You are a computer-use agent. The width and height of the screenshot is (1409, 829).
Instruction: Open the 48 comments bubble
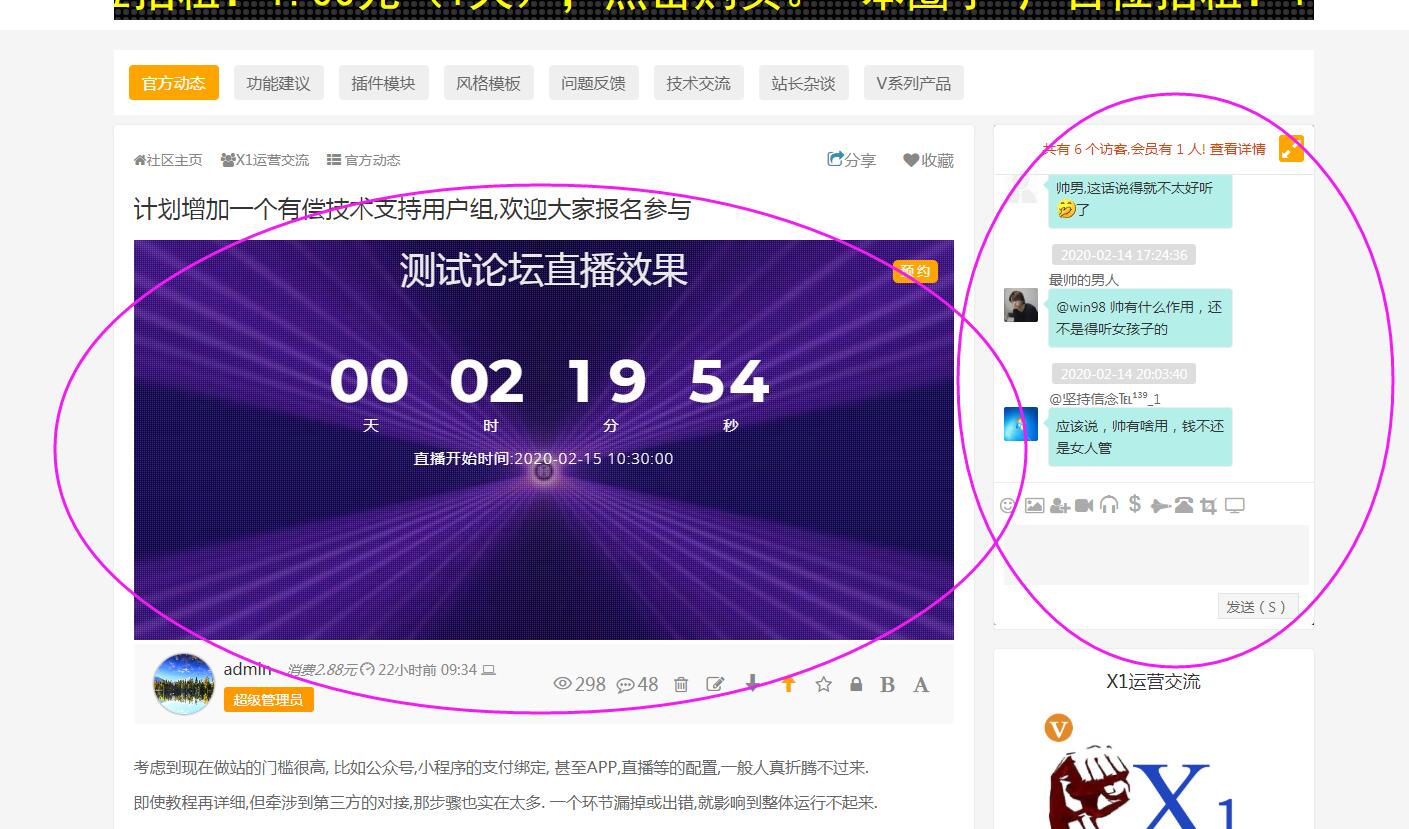tap(637, 685)
